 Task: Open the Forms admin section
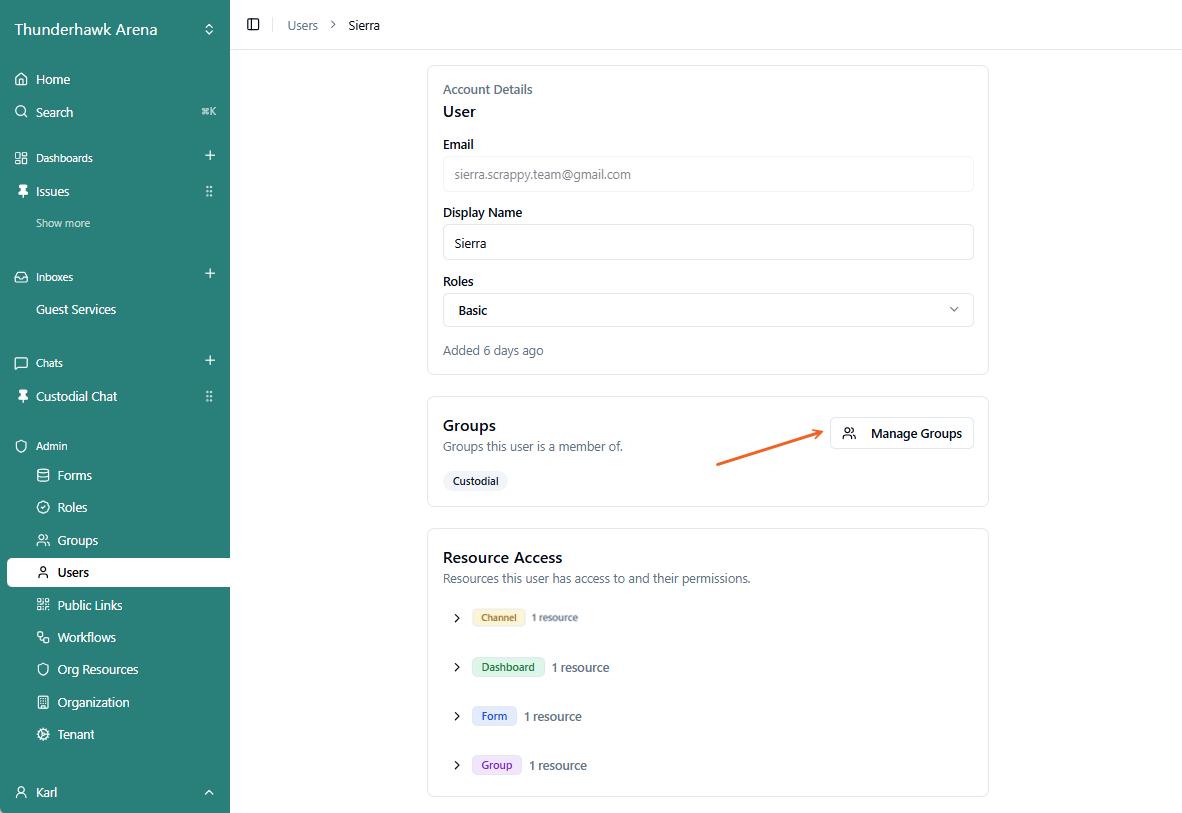click(75, 475)
